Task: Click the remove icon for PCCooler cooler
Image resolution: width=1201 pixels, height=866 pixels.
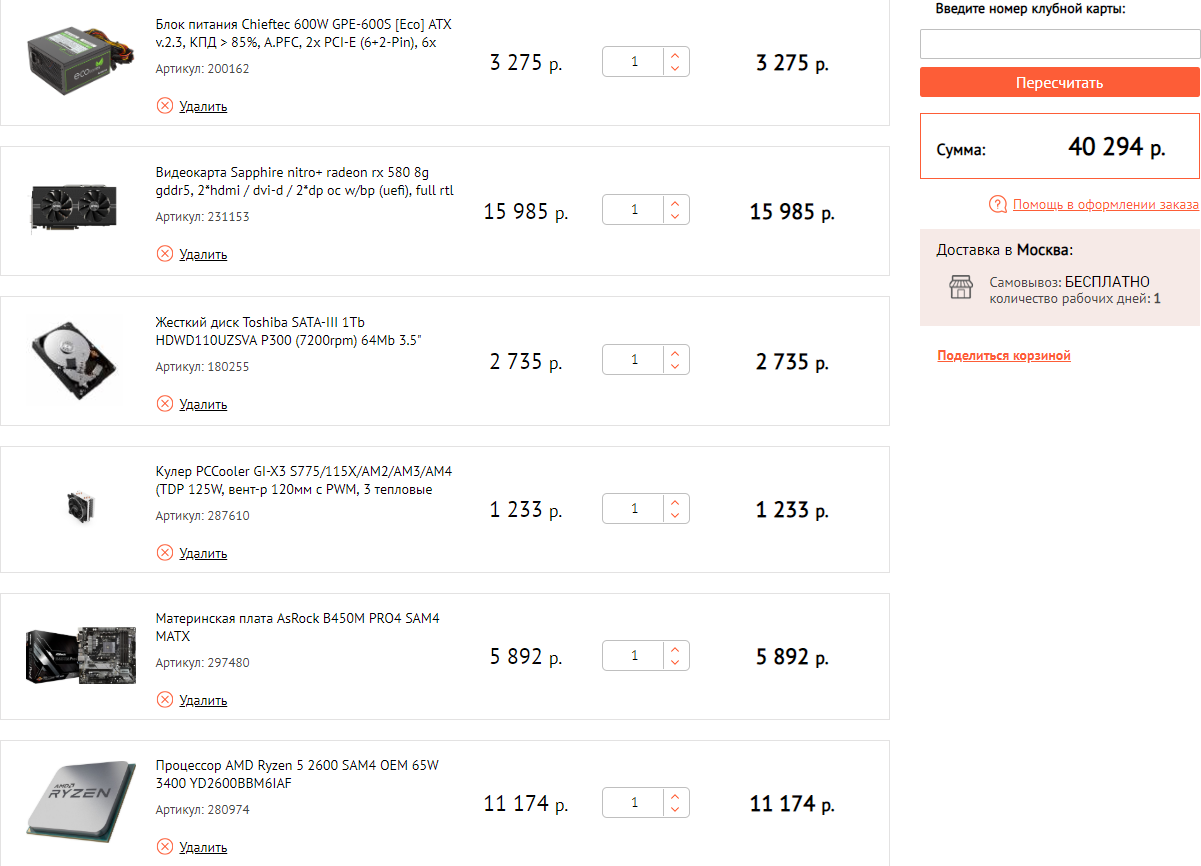Action: 165,553
